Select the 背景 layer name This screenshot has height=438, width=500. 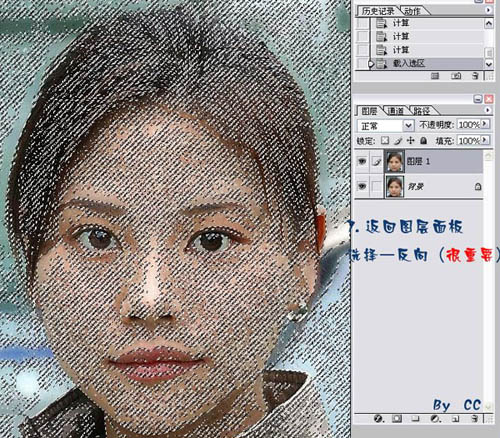pos(416,187)
